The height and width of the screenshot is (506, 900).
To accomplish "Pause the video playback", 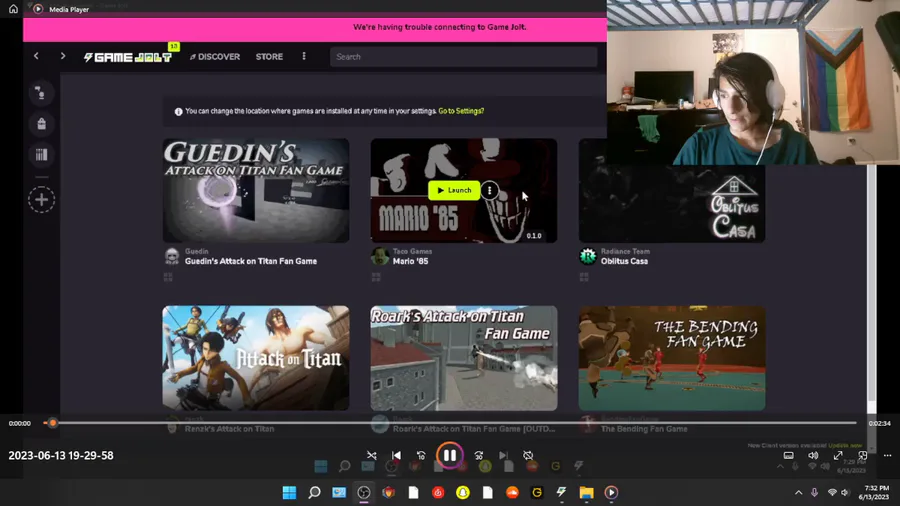I will pos(449,456).
